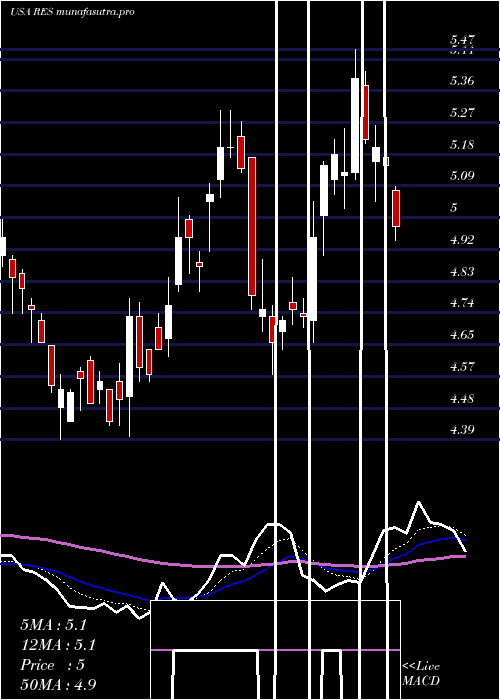Click the 5MA : 5.1 reading

(x=54, y=625)
